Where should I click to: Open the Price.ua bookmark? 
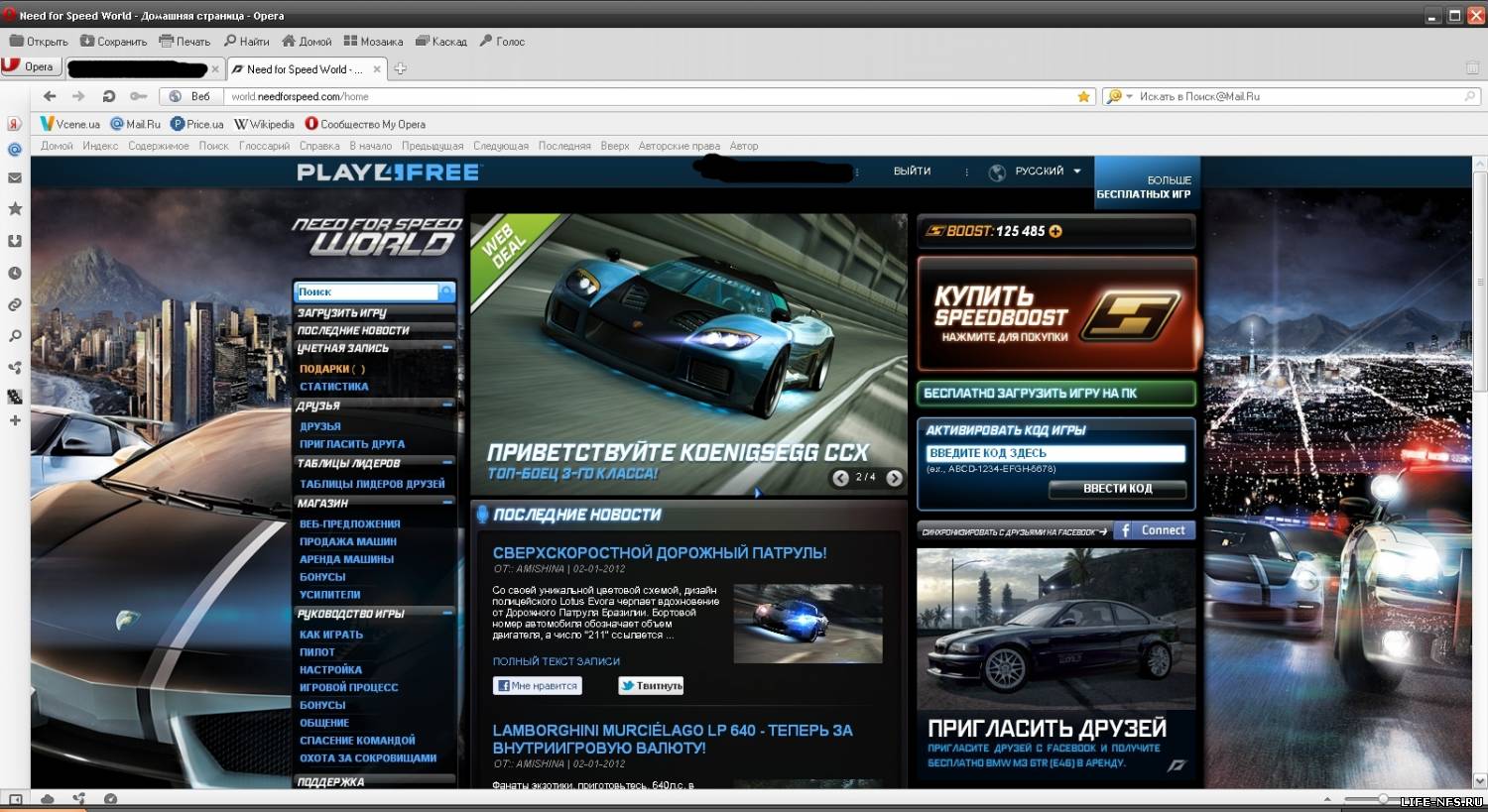[196, 124]
